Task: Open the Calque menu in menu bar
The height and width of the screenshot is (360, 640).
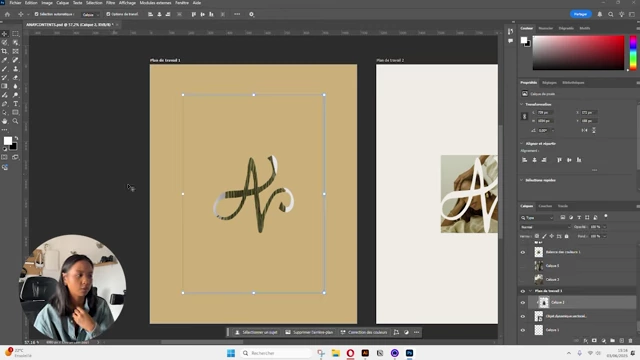Action: [62, 3]
